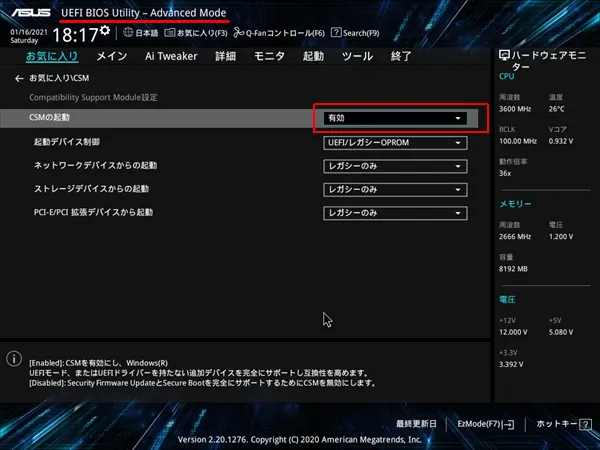The width and height of the screenshot is (600, 450).
Task: Click the 01/16/2021 date
Action: tap(29, 33)
